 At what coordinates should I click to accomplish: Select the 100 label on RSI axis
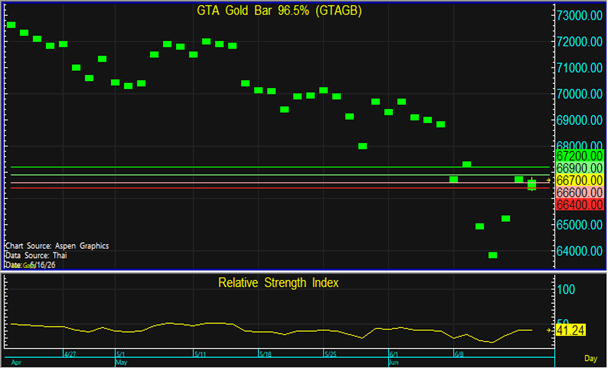pyautogui.click(x=566, y=290)
